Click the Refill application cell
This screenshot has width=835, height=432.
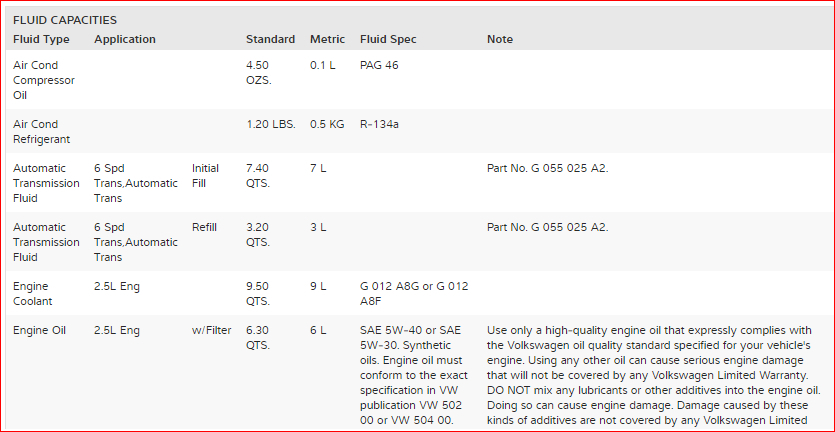[x=204, y=227]
